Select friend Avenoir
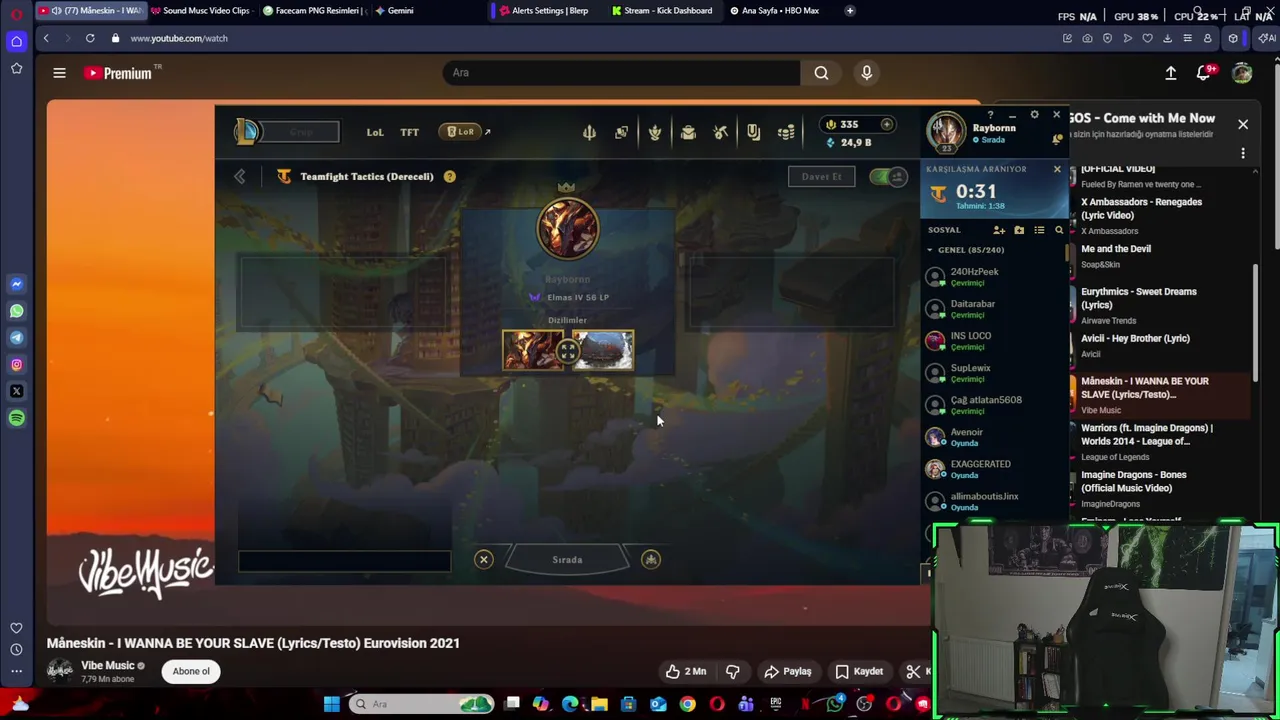This screenshot has width=1280, height=720. pos(994,437)
